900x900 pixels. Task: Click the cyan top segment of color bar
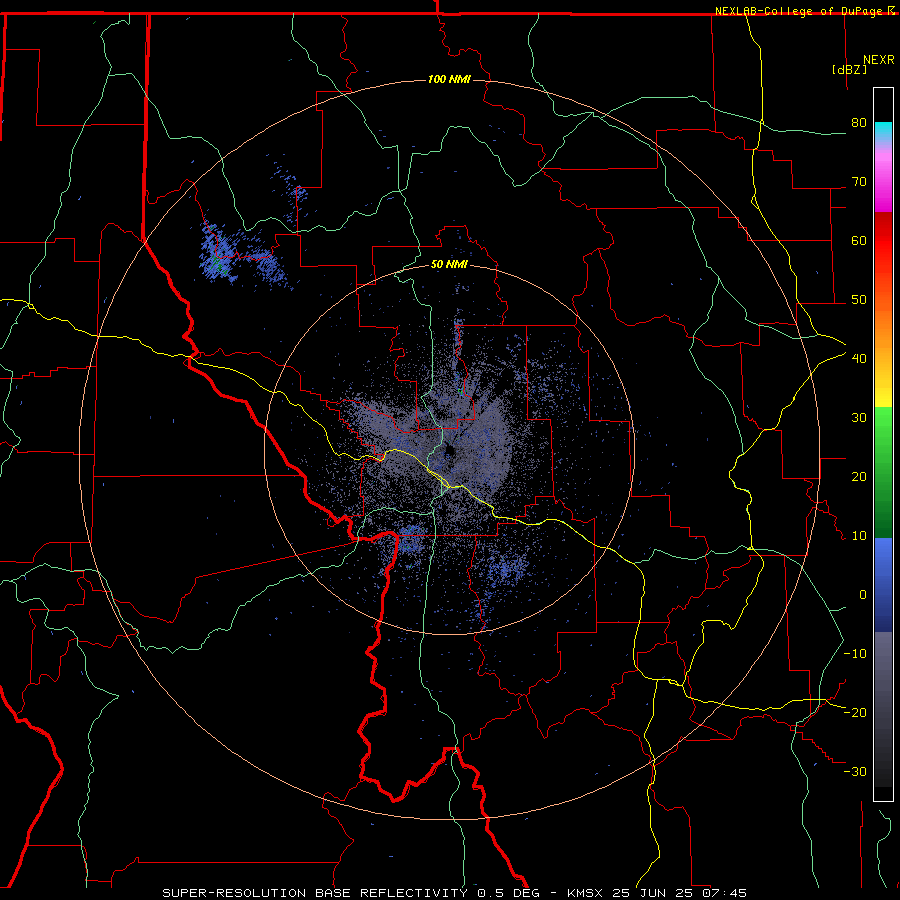(883, 132)
